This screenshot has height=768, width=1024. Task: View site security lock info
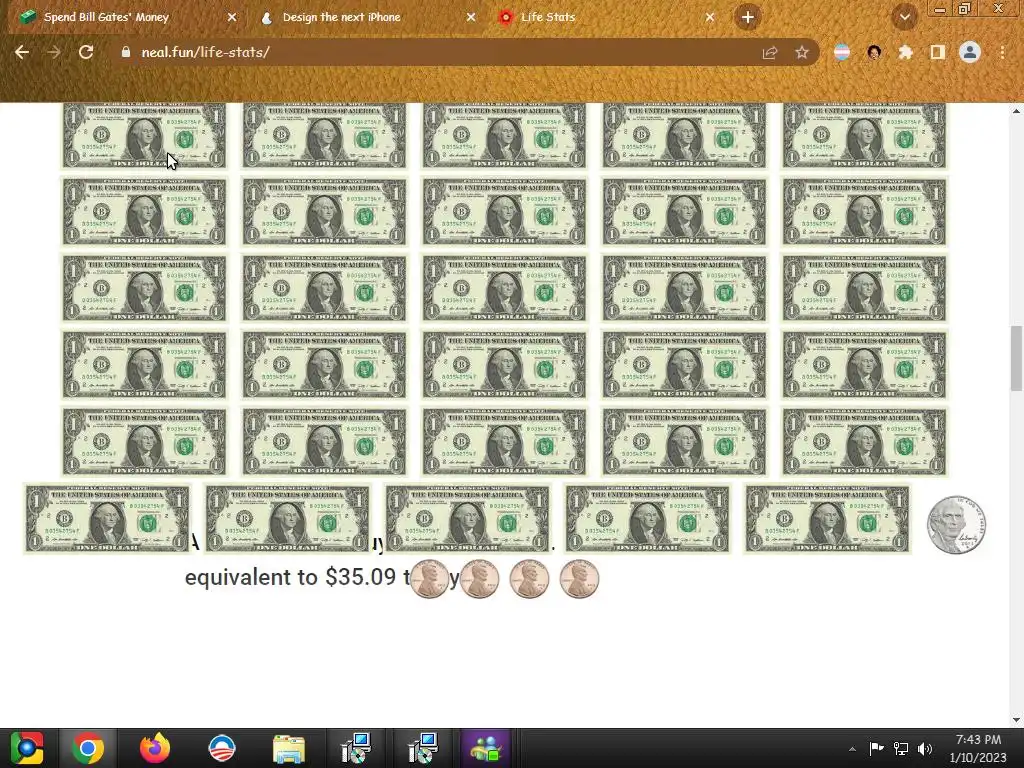click(126, 52)
